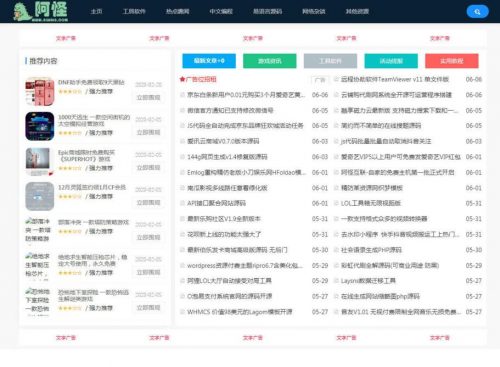The image size is (500, 367).
Task: Open the 京东白条 0.01元 article
Action: pos(246,95)
